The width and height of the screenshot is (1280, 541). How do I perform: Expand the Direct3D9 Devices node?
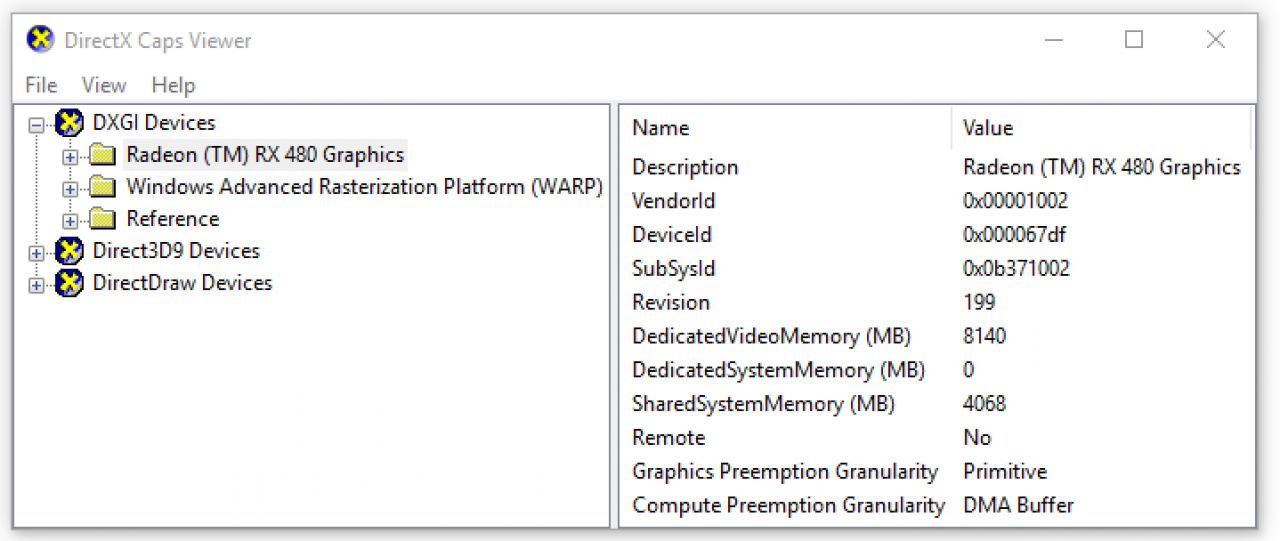pos(37,253)
